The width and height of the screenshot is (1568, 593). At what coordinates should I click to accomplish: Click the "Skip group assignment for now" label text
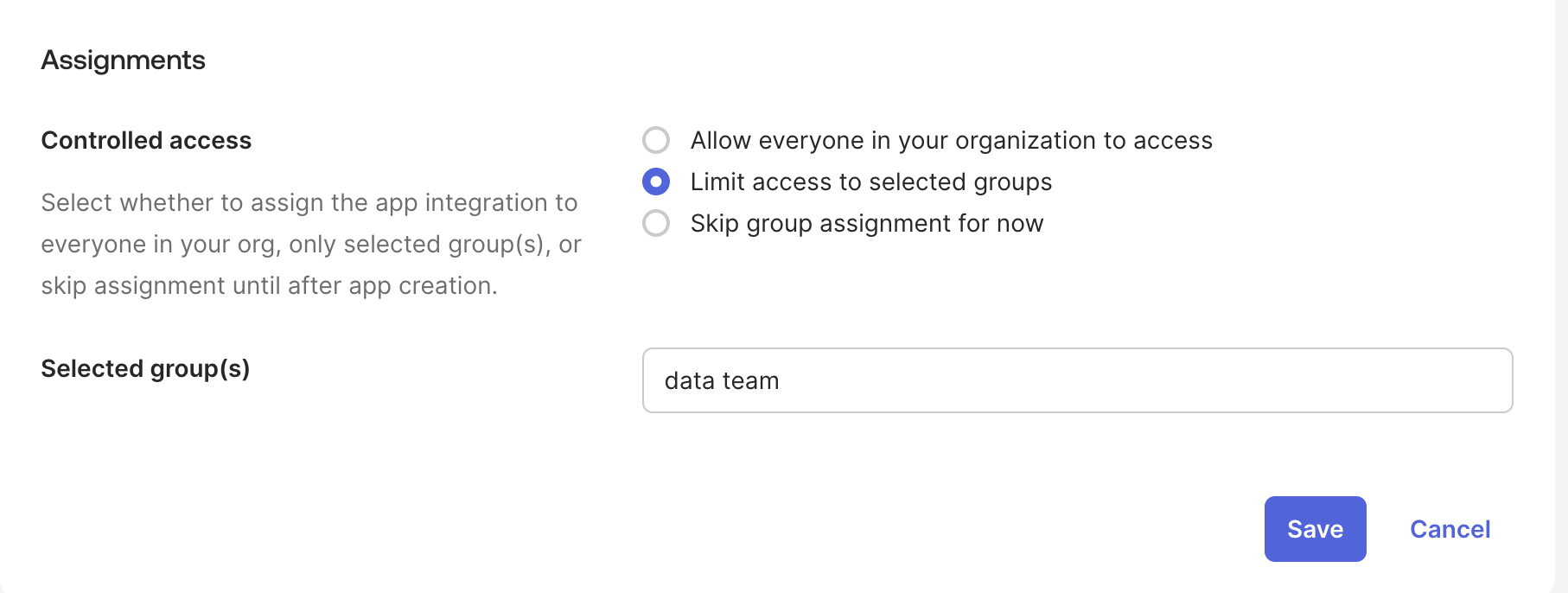click(x=866, y=223)
